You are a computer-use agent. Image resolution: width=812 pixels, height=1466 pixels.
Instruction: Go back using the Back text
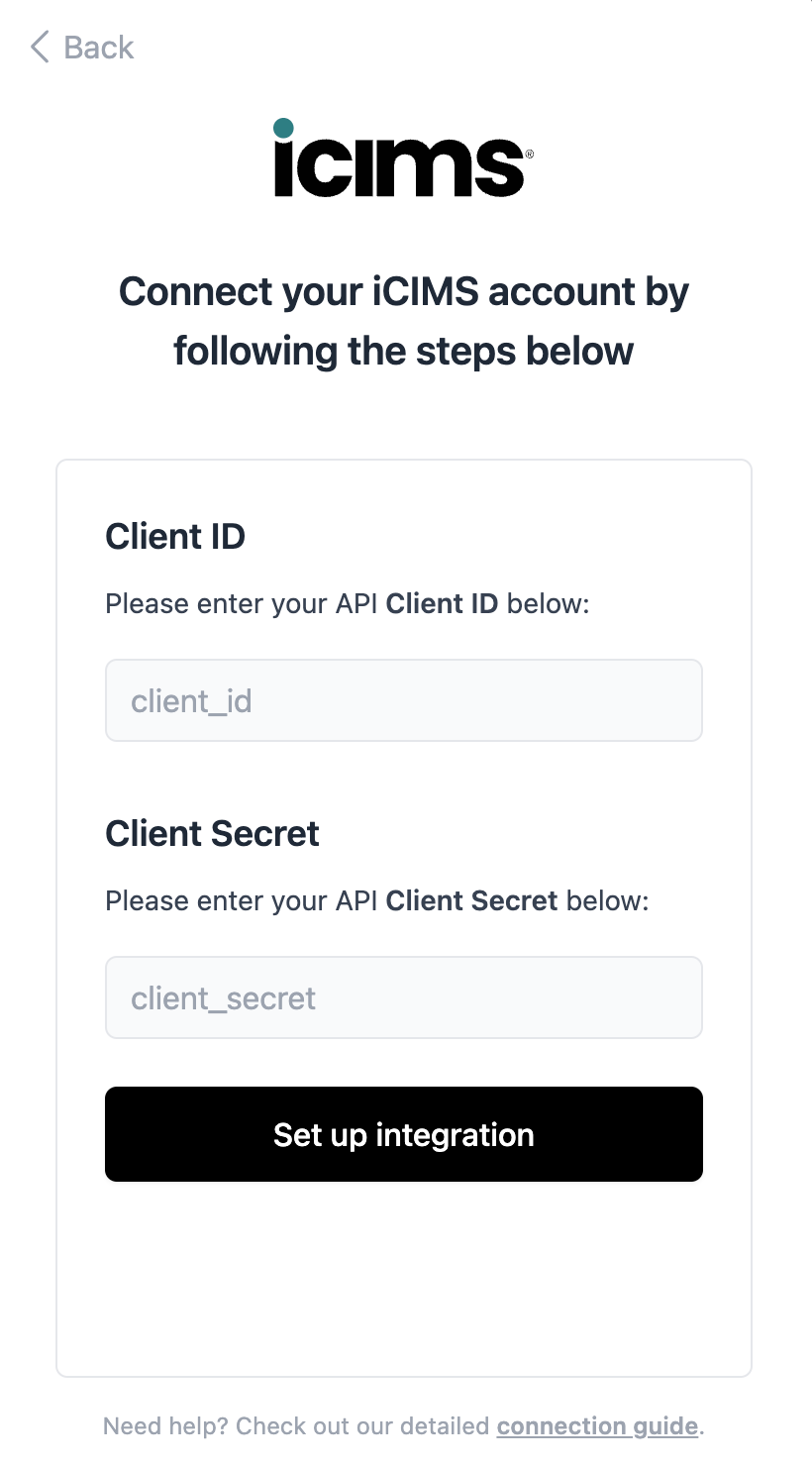pyautogui.click(x=98, y=48)
